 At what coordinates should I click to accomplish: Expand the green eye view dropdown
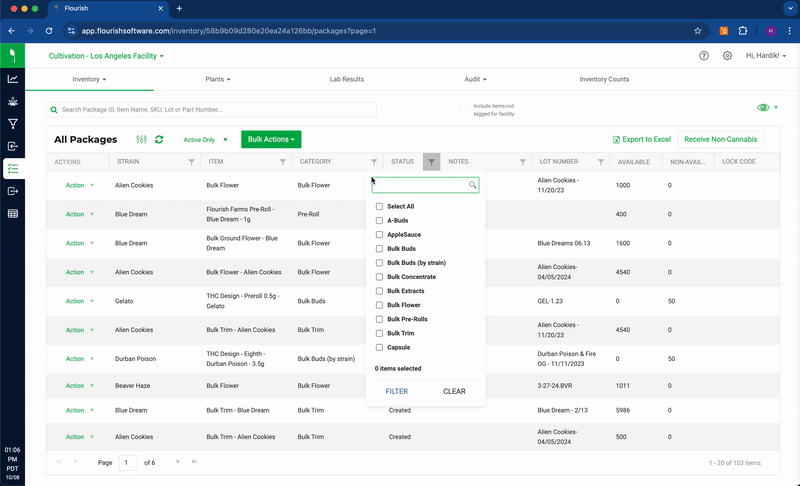[x=767, y=107]
